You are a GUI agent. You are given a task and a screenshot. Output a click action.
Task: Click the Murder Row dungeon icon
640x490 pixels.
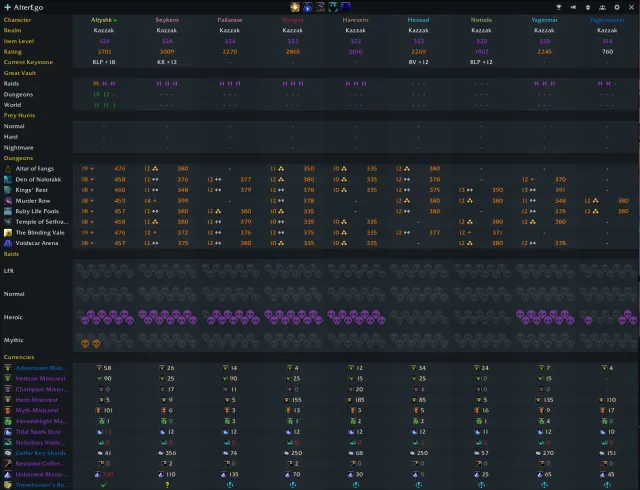click(x=8, y=200)
